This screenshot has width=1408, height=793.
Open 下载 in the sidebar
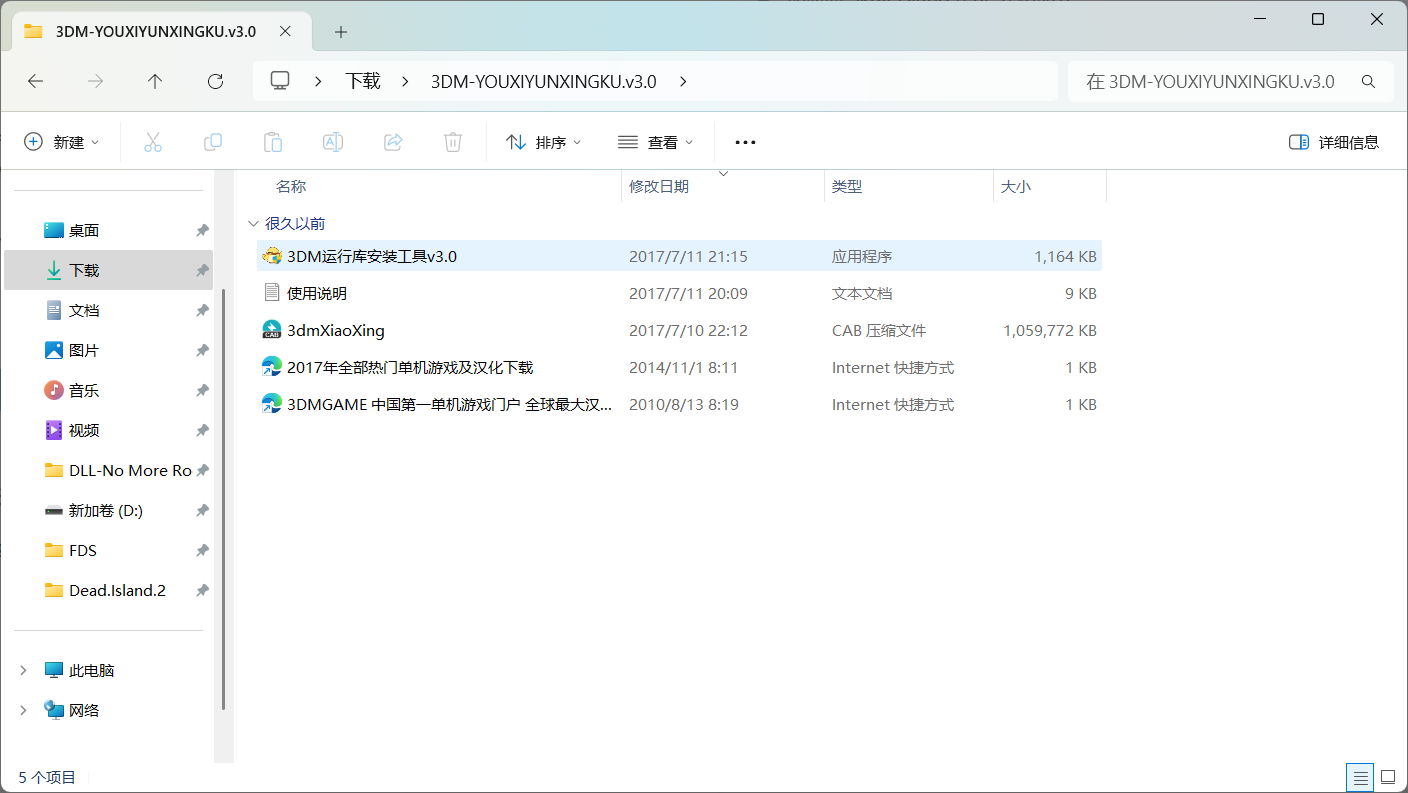[109, 270]
